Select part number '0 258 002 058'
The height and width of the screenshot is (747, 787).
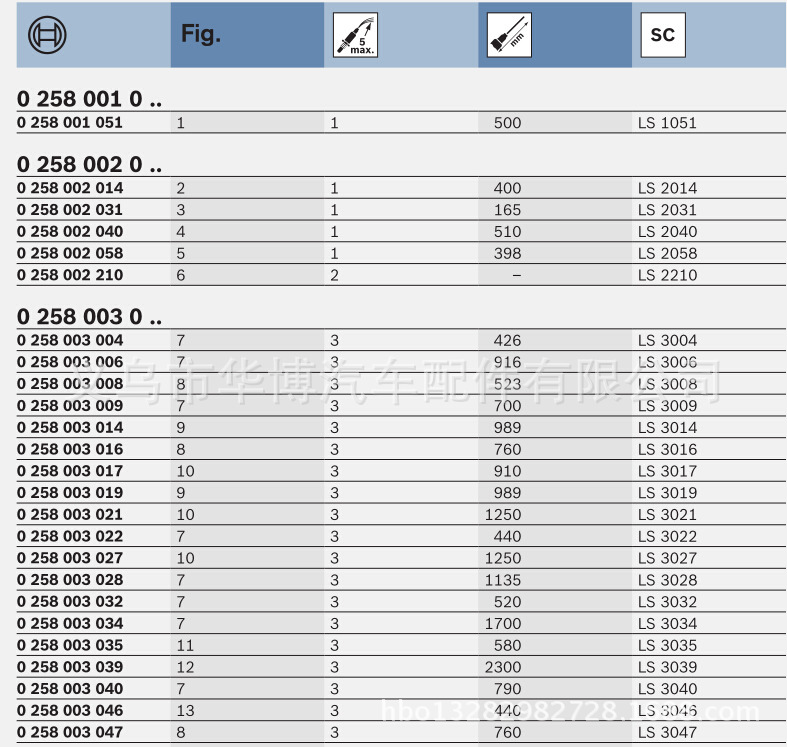click(70, 253)
